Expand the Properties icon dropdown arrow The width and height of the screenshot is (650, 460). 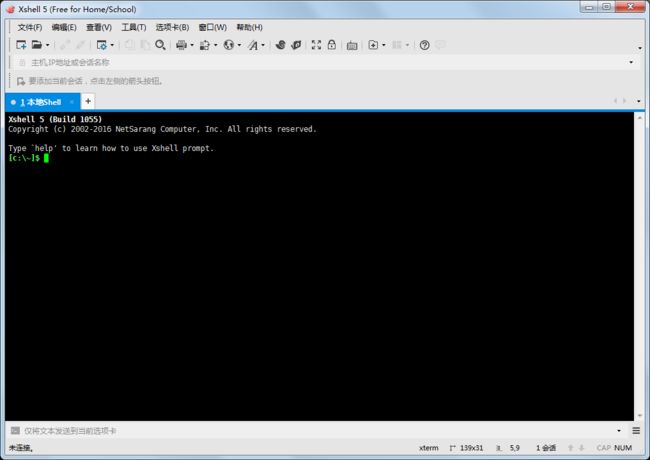pos(112,45)
